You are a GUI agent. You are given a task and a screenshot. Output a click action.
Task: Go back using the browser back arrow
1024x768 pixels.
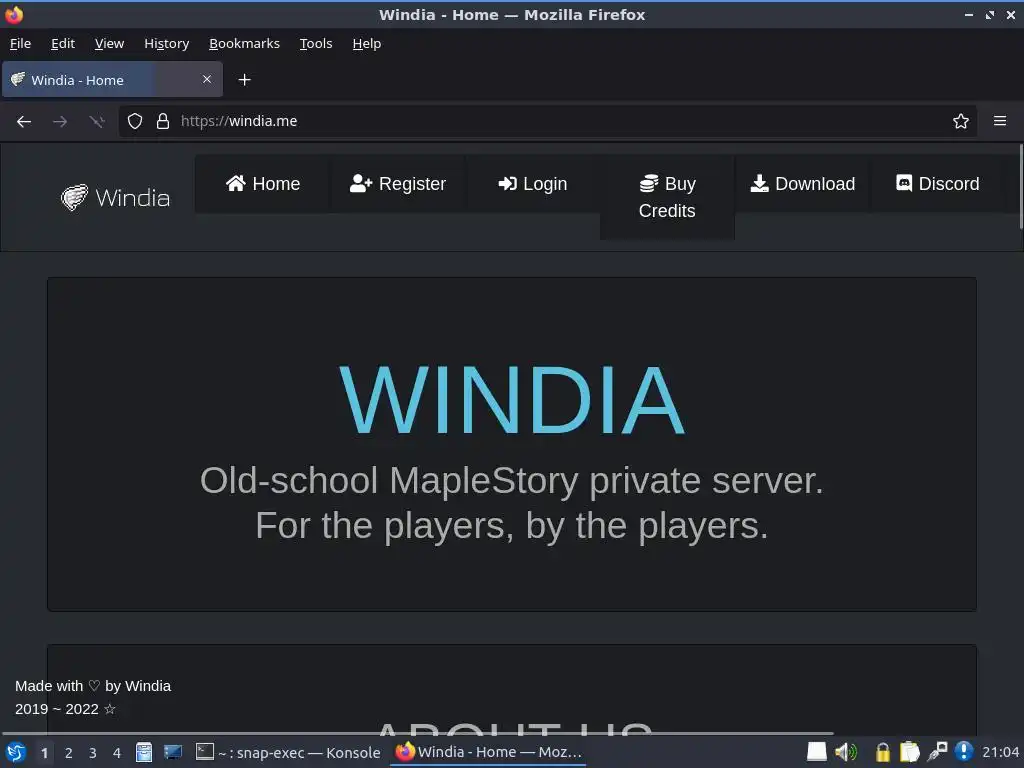pyautogui.click(x=24, y=121)
